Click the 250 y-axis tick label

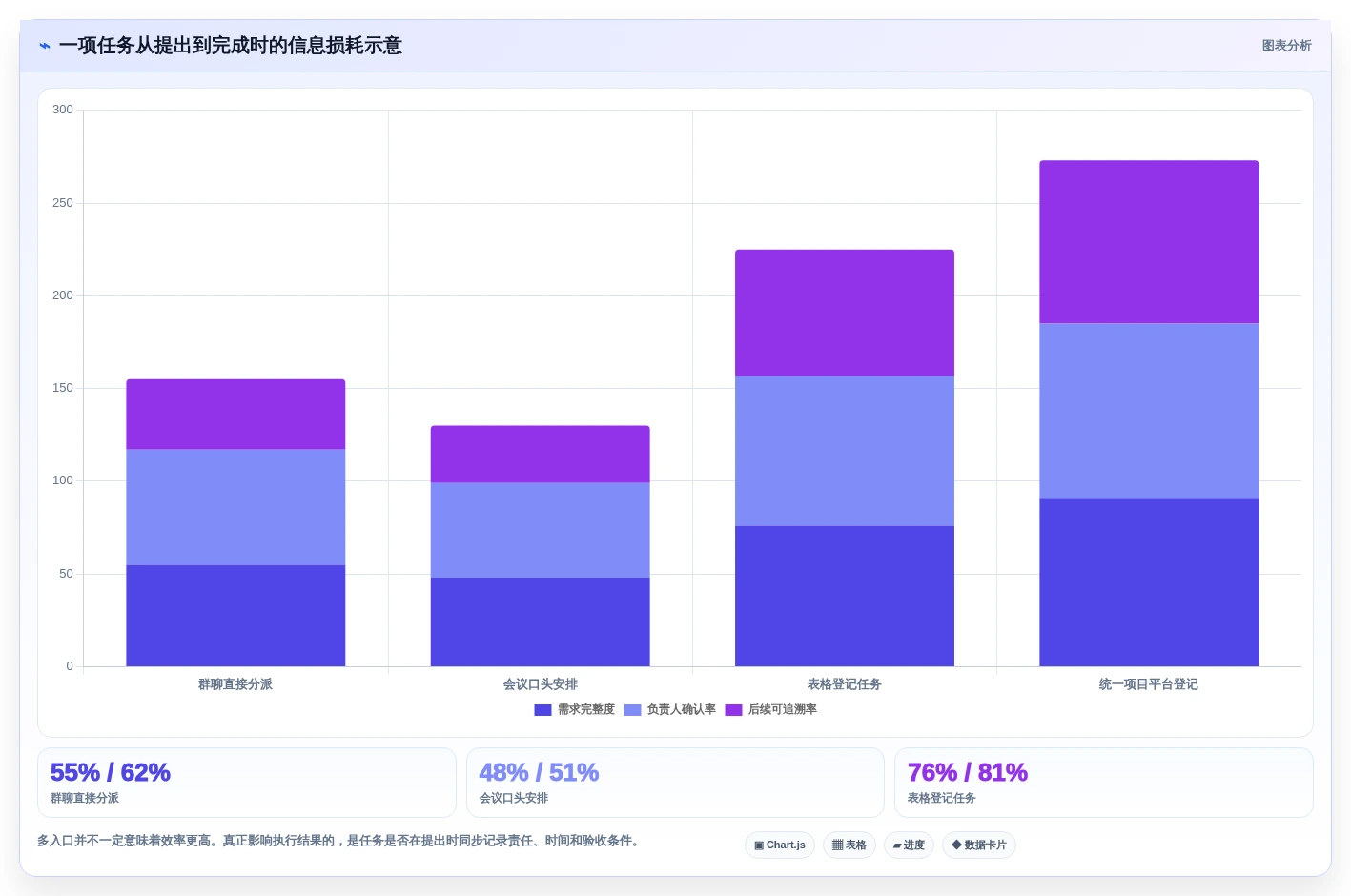click(x=63, y=203)
